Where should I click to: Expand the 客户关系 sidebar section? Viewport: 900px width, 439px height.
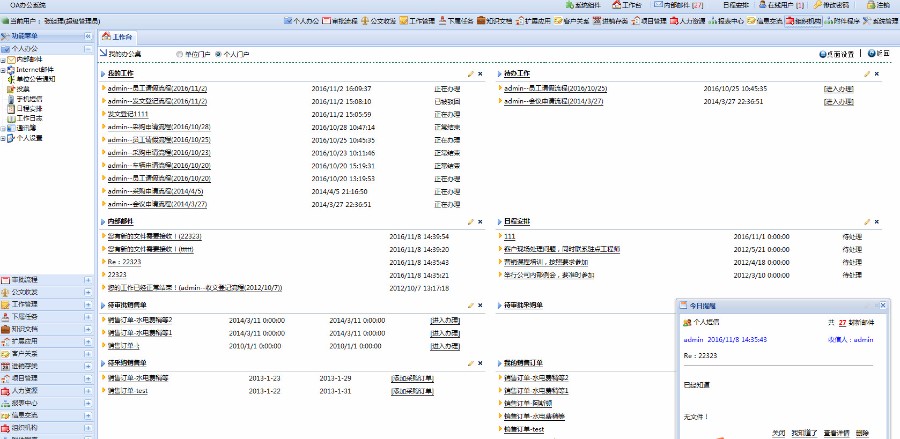point(88,354)
